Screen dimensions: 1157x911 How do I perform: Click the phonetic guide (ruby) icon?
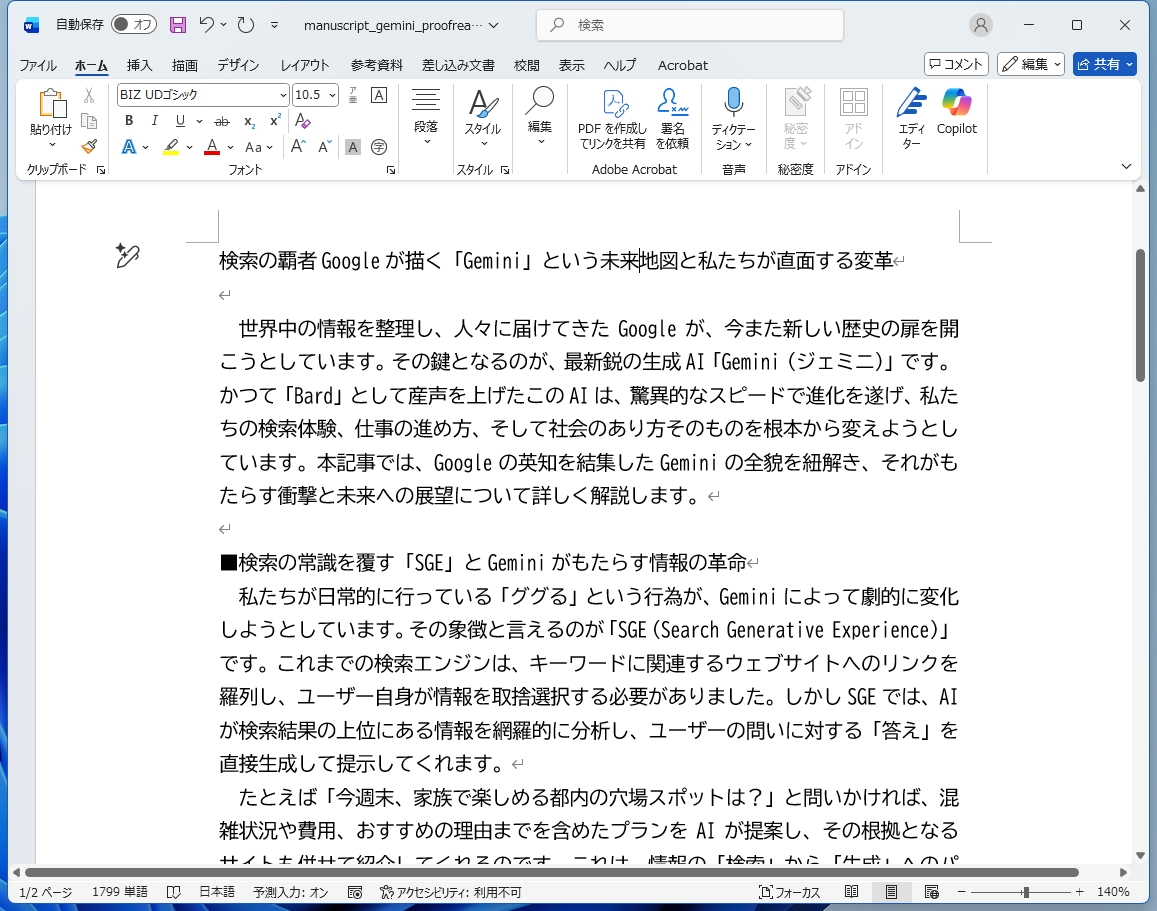(x=353, y=94)
